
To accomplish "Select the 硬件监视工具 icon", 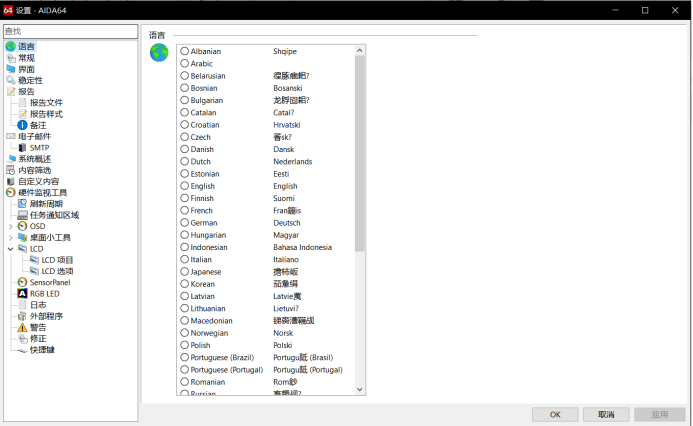I will coord(11,192).
